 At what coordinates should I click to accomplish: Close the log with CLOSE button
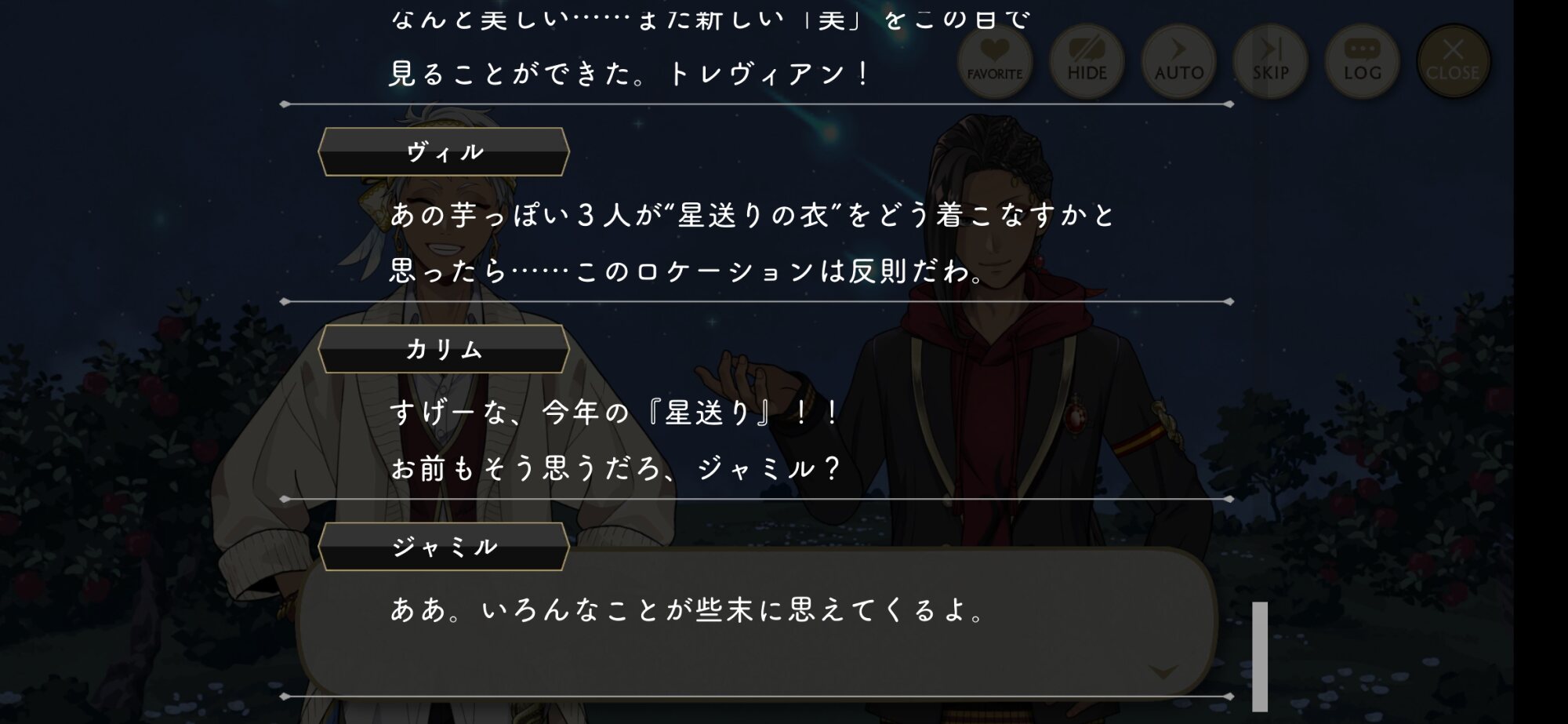[1454, 61]
